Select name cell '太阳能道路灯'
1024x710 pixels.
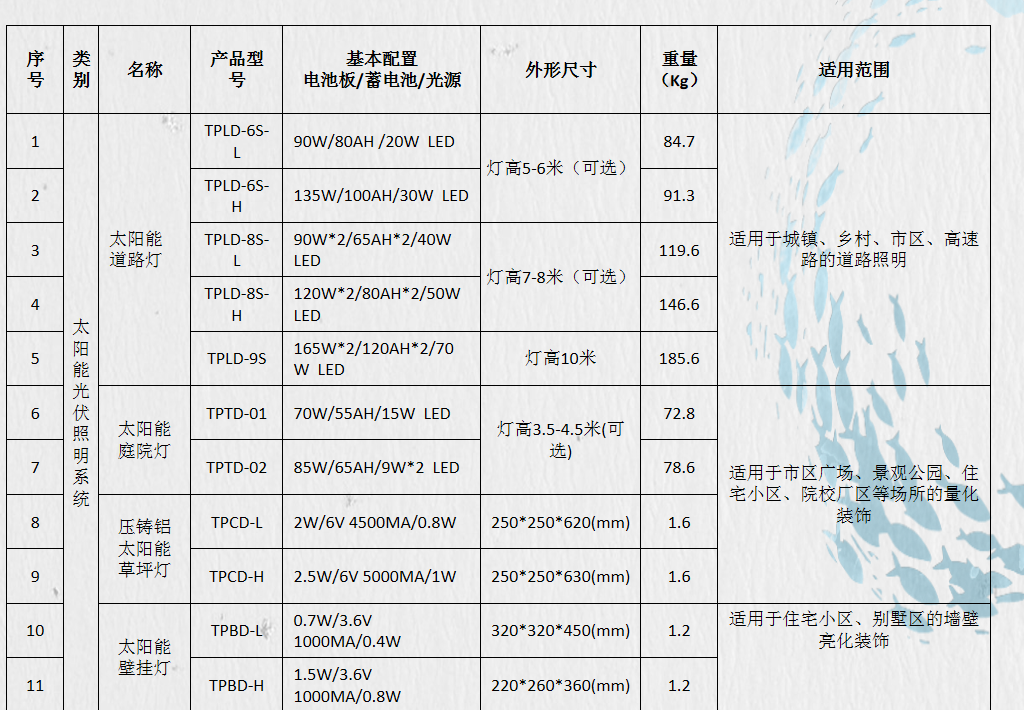tap(144, 250)
